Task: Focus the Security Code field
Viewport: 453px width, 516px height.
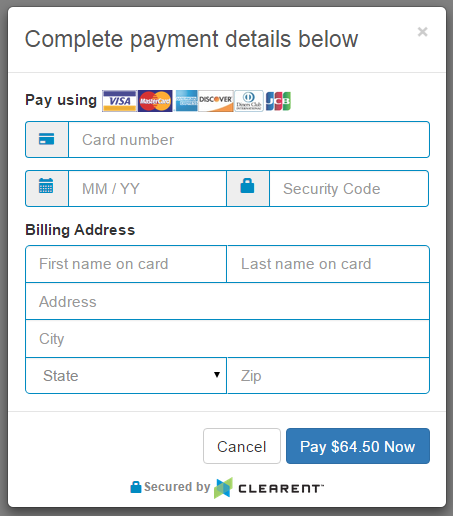Action: pyautogui.click(x=349, y=189)
